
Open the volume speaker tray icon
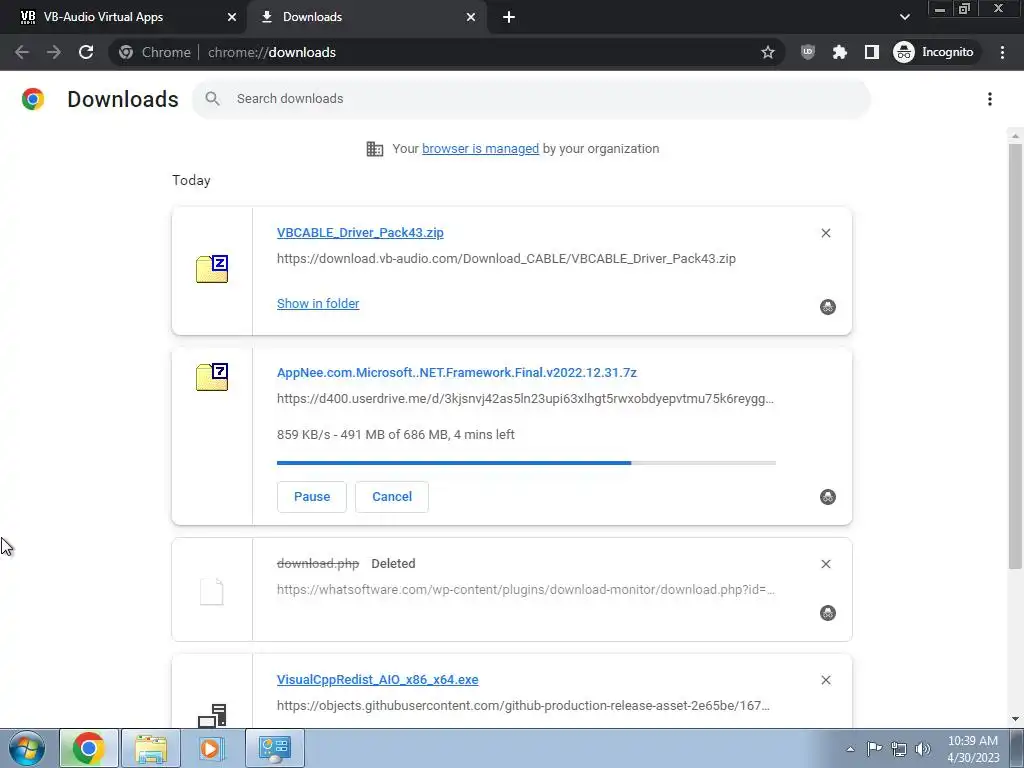[923, 749]
